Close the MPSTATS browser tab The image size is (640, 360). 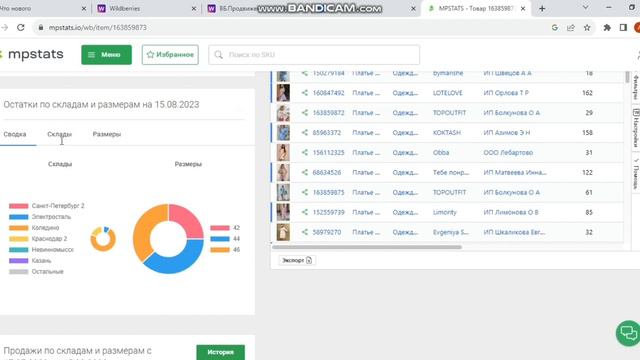(523, 8)
